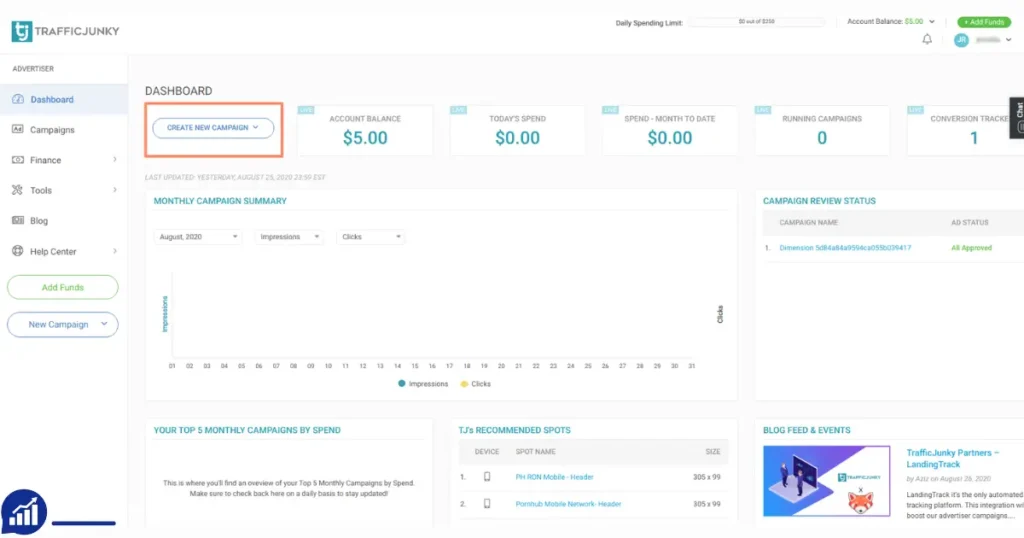Click green Add Funds button in header
This screenshot has height=538, width=1024.
[x=984, y=22]
